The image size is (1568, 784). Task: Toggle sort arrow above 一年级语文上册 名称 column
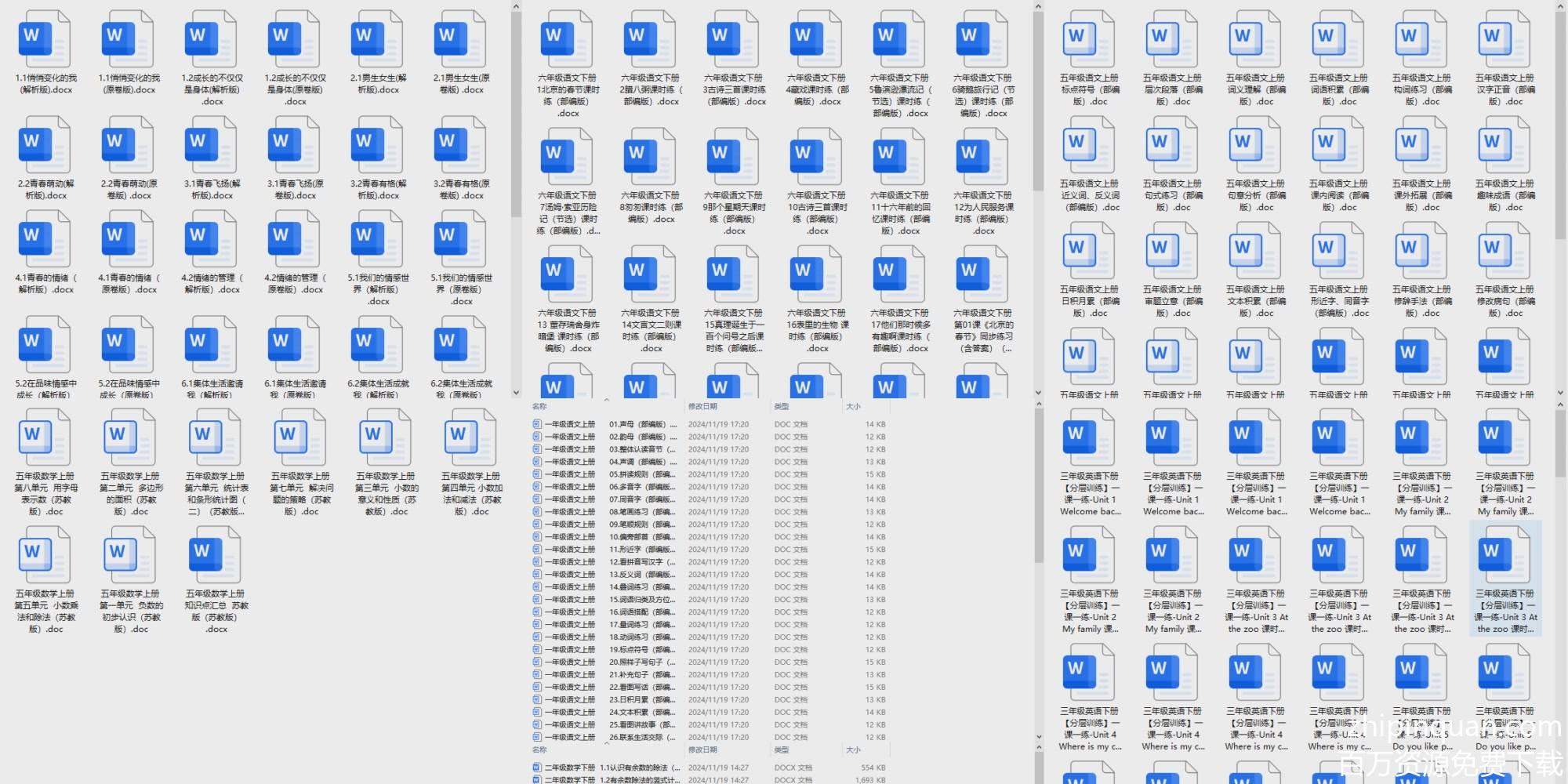(606, 399)
